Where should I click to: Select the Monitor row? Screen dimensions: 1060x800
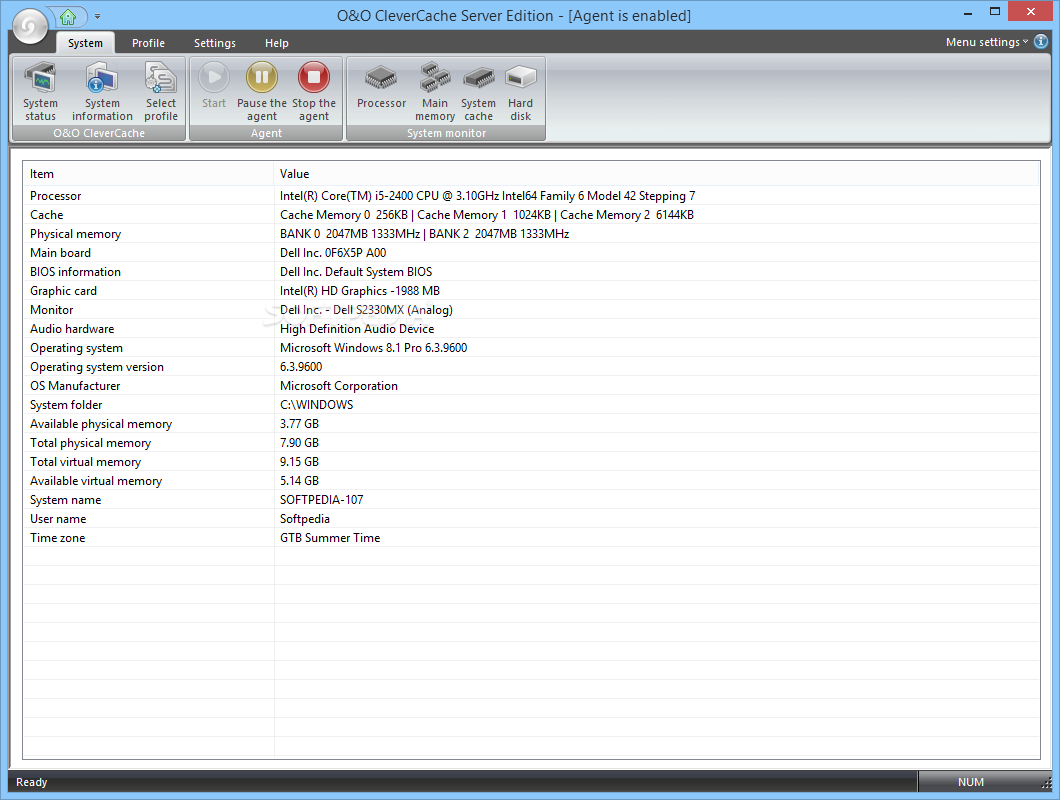pyautogui.click(x=531, y=309)
